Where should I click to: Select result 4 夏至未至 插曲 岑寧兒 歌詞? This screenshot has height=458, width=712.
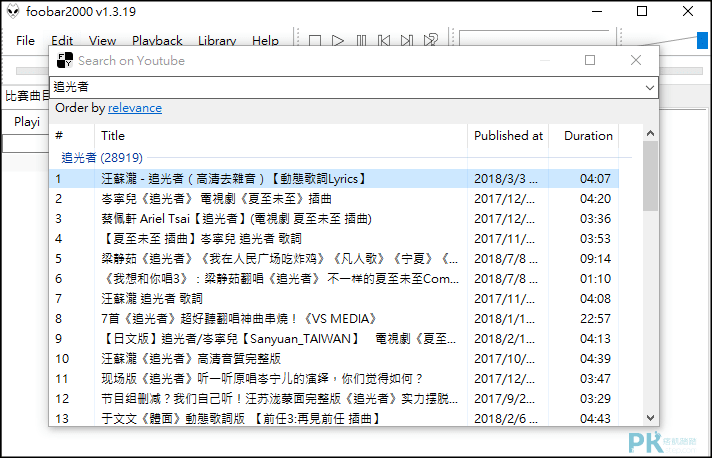334,239
